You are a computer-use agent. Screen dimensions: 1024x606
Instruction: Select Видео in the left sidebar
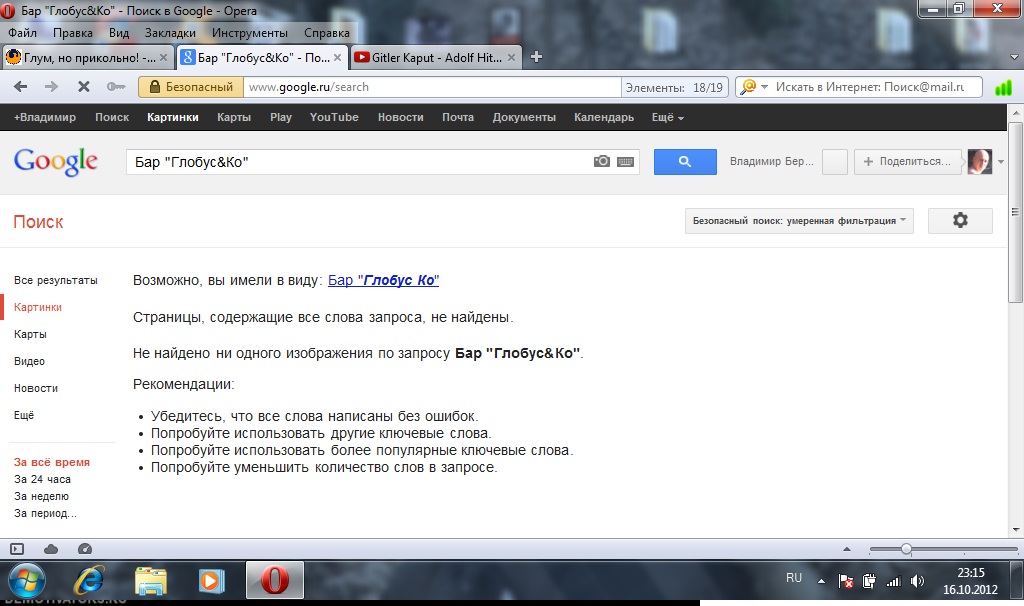[29, 361]
